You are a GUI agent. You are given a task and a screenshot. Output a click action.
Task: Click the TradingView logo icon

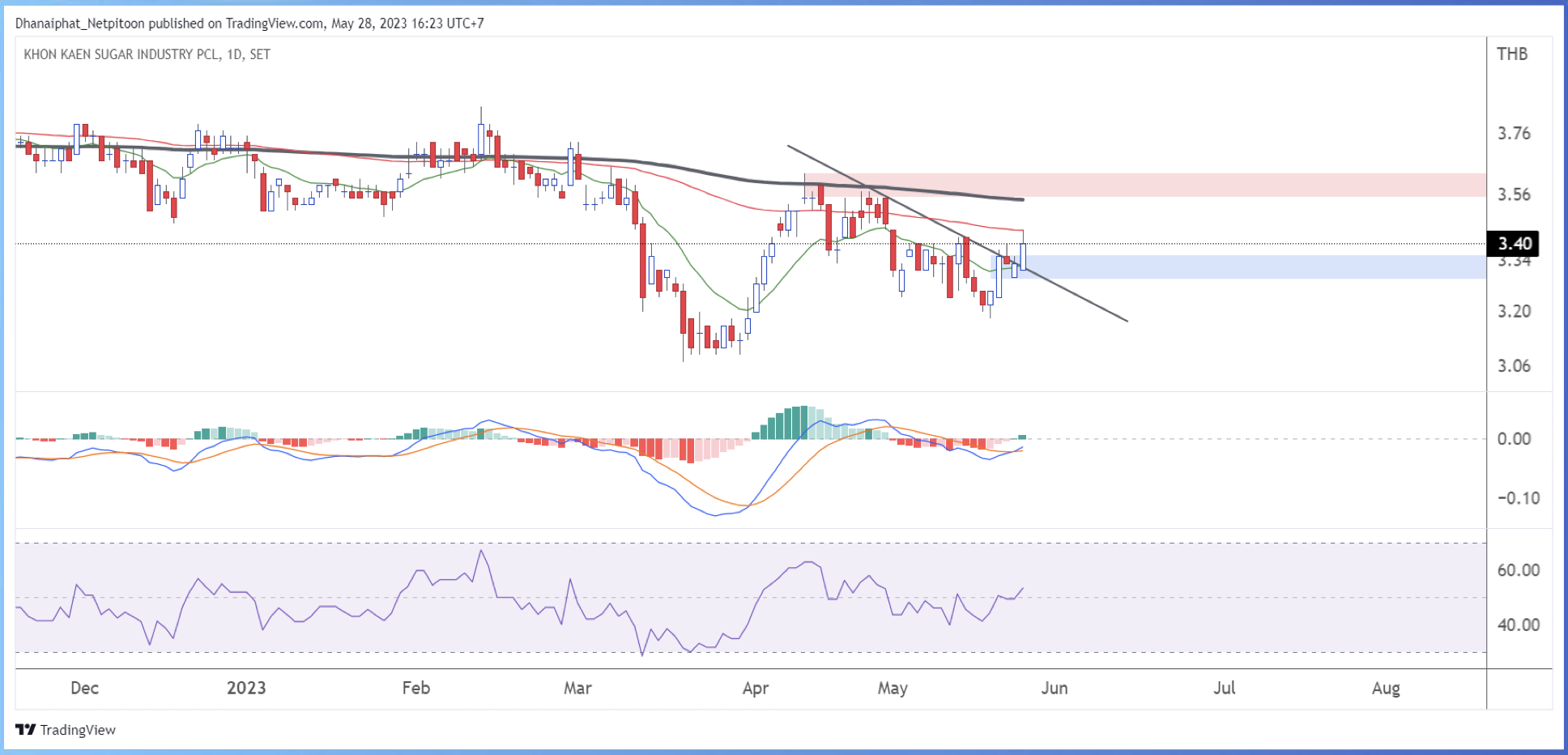click(x=26, y=730)
